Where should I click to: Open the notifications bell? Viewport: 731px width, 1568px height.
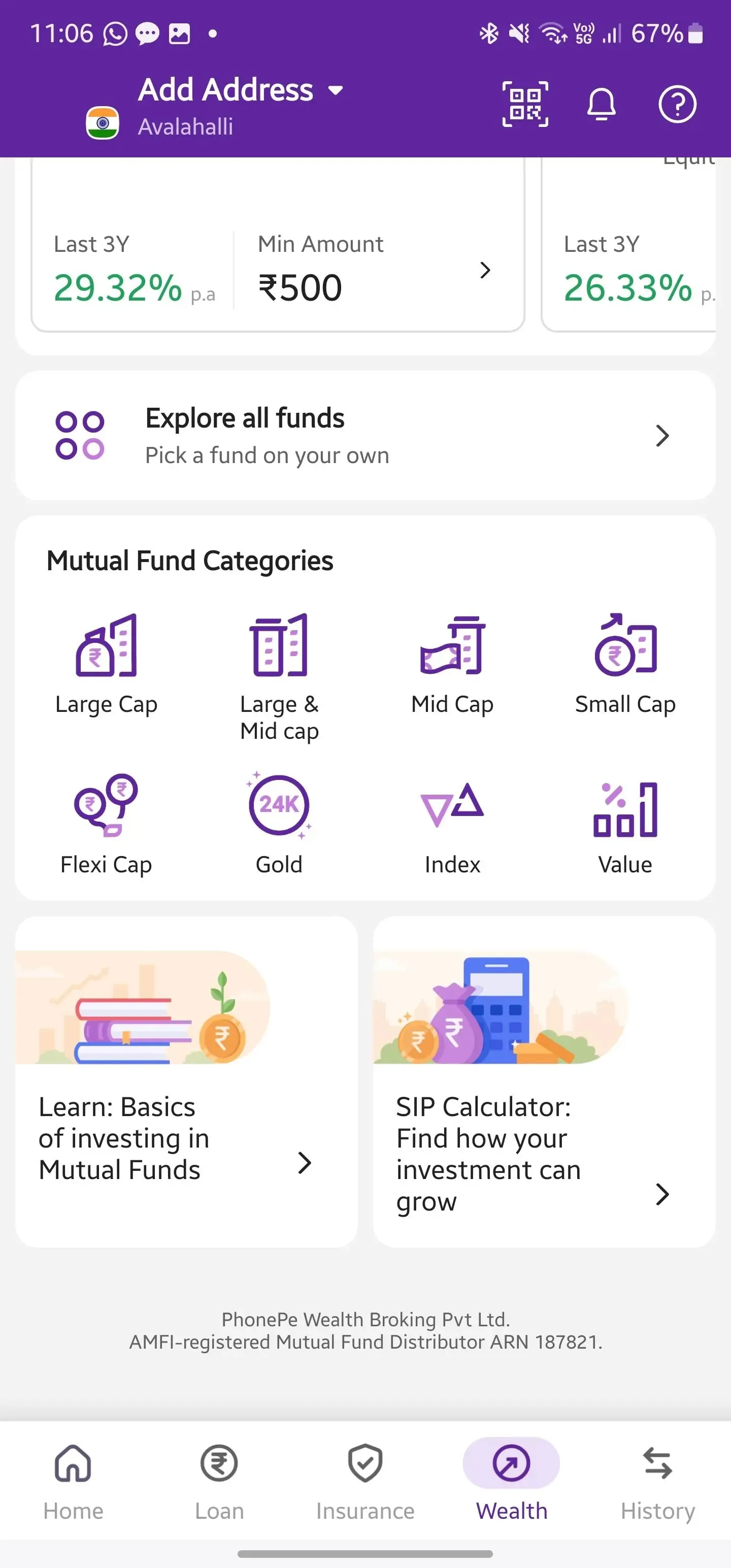[602, 104]
